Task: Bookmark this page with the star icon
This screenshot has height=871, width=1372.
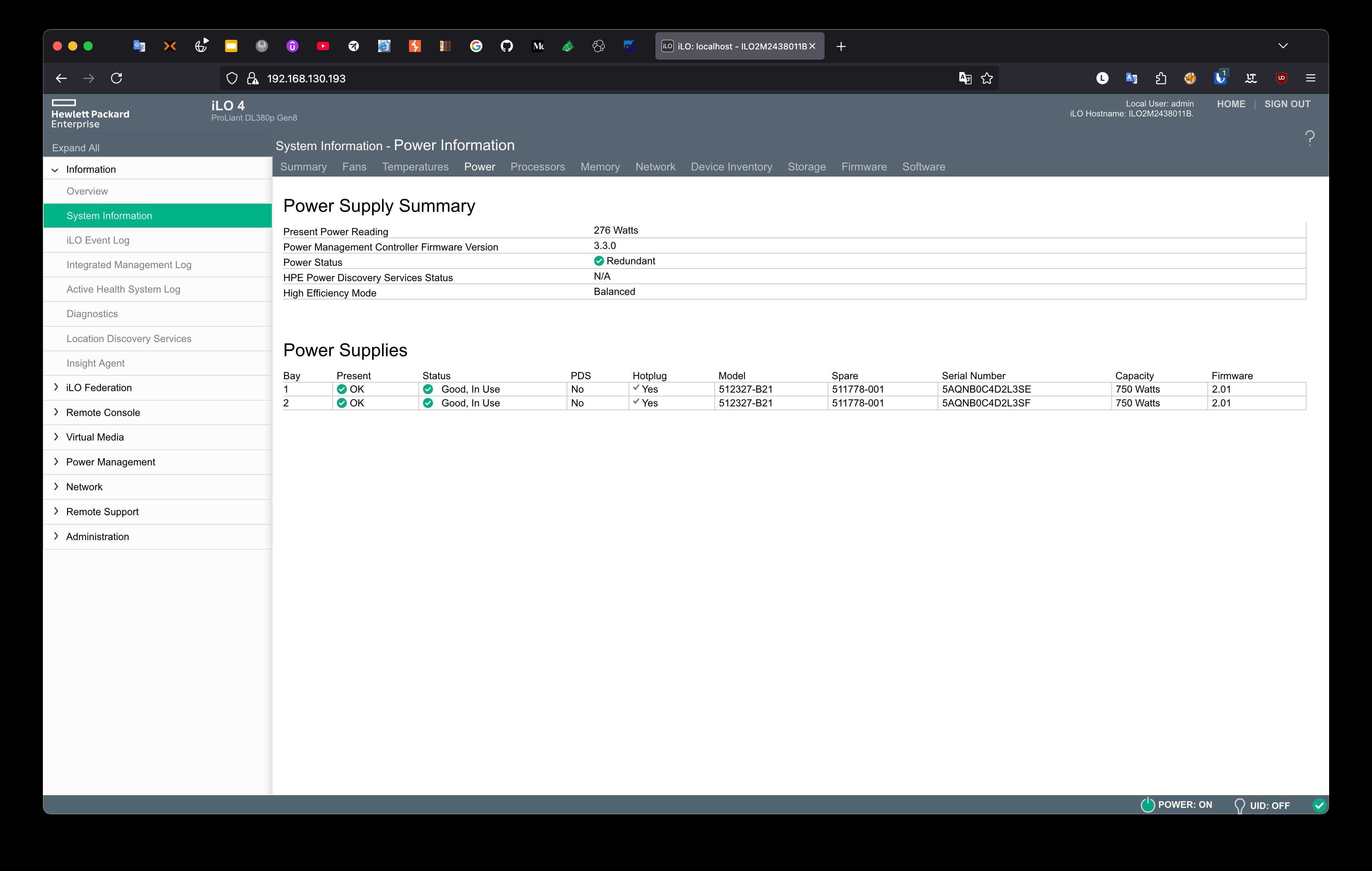Action: tap(987, 79)
